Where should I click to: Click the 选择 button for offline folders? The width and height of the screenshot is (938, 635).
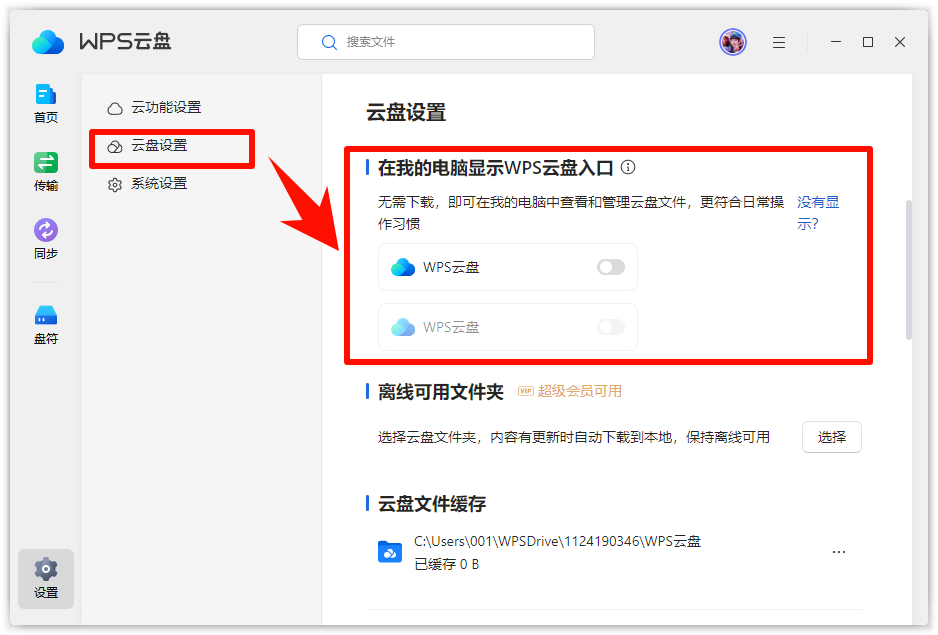(x=831, y=437)
